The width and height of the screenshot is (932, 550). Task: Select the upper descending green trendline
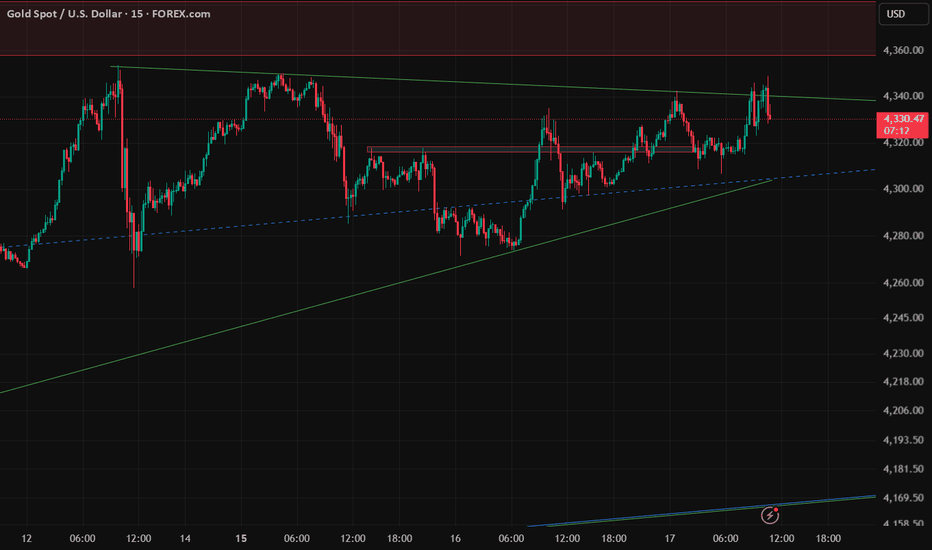coord(500,85)
